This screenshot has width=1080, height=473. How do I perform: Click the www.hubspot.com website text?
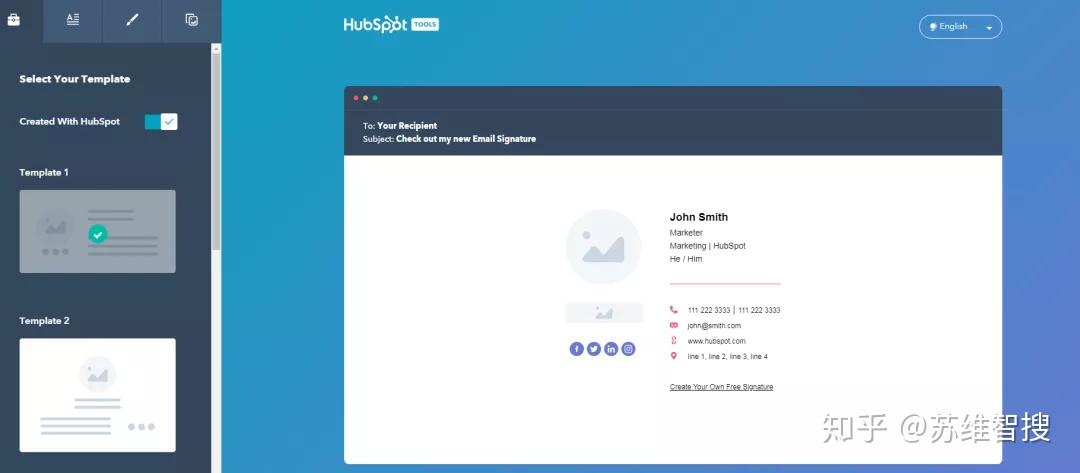pos(716,341)
